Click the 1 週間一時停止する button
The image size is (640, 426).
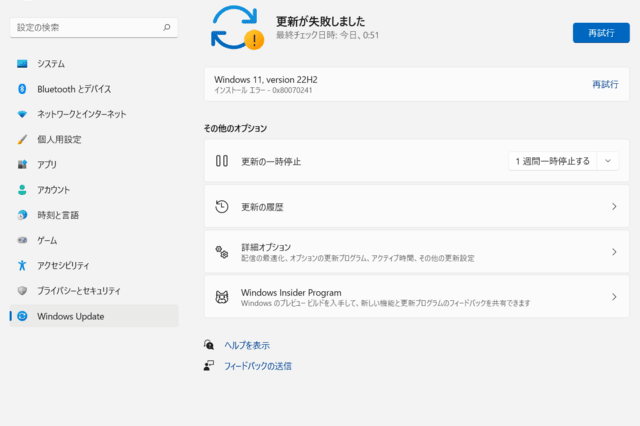coord(553,161)
